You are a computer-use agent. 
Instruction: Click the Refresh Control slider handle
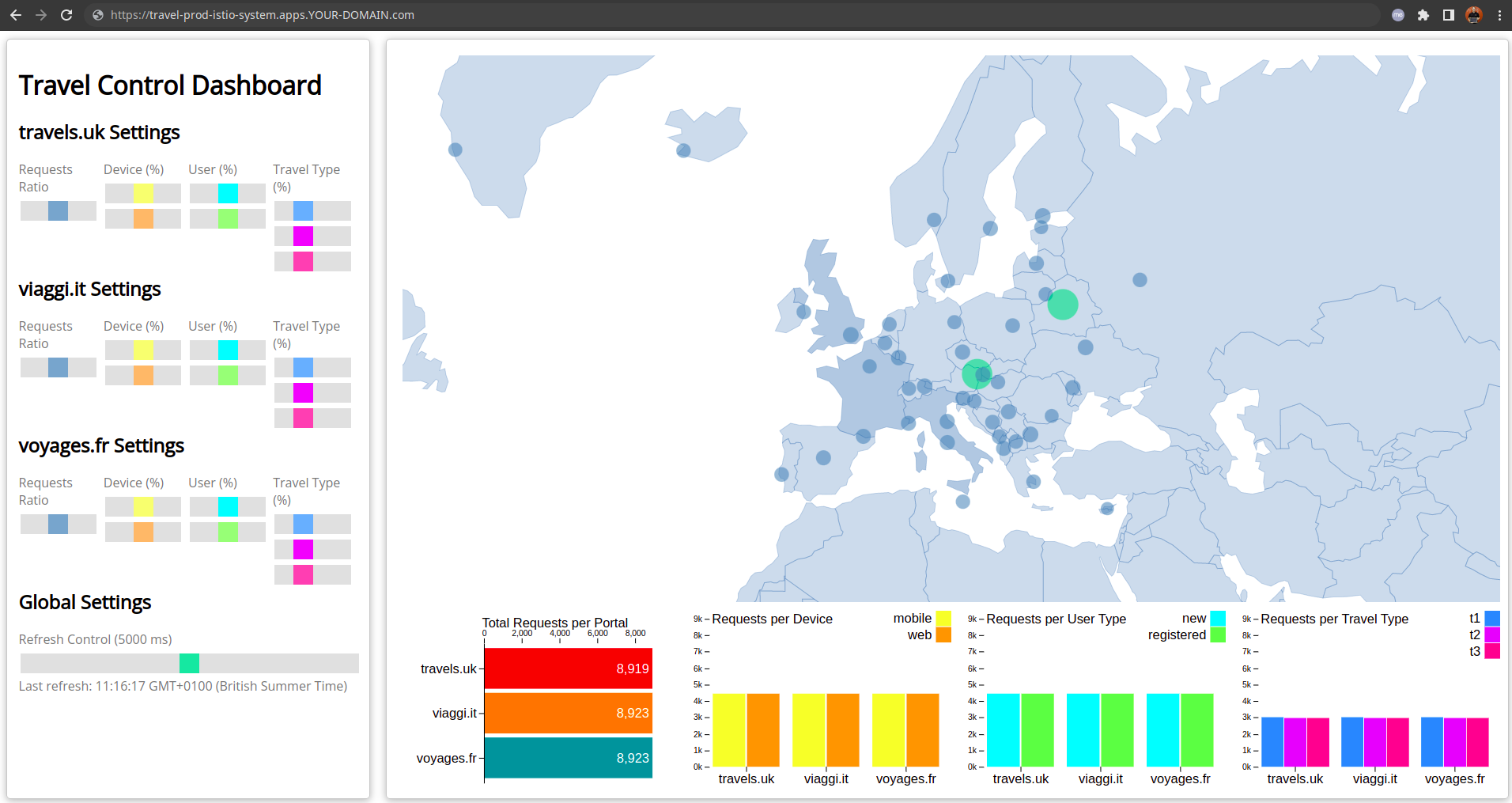click(189, 663)
